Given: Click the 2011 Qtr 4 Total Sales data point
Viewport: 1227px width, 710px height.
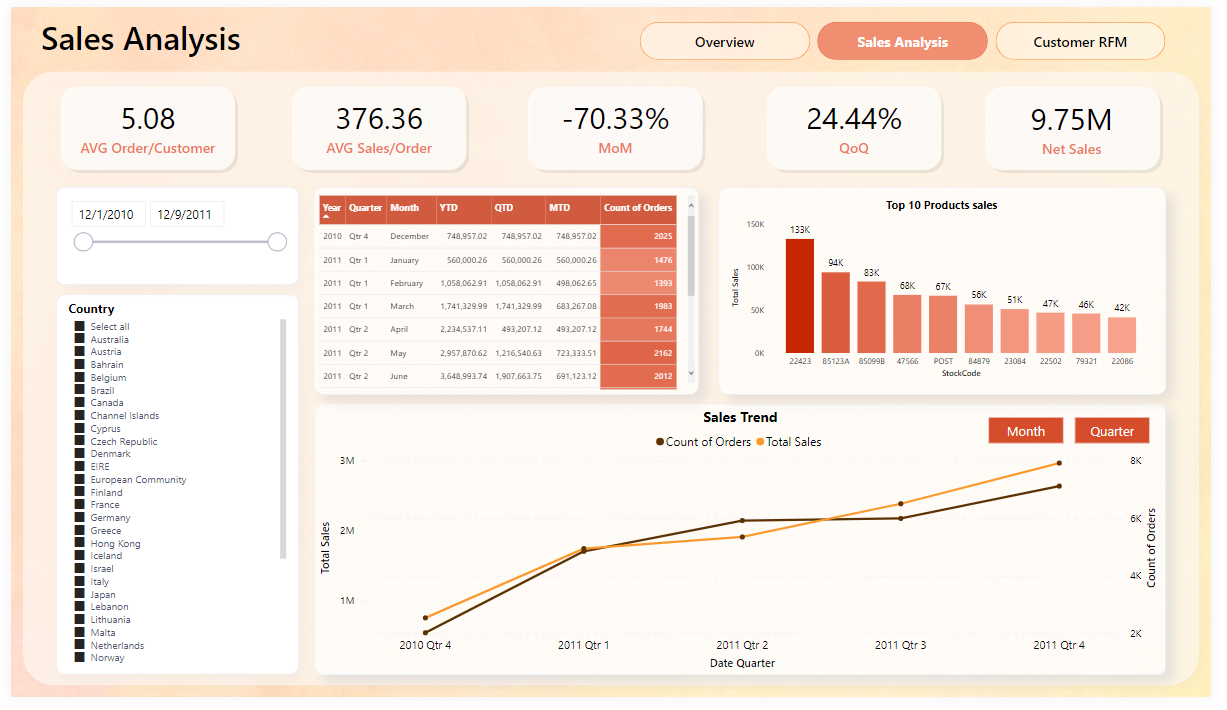Looking at the screenshot, I should (x=1059, y=463).
